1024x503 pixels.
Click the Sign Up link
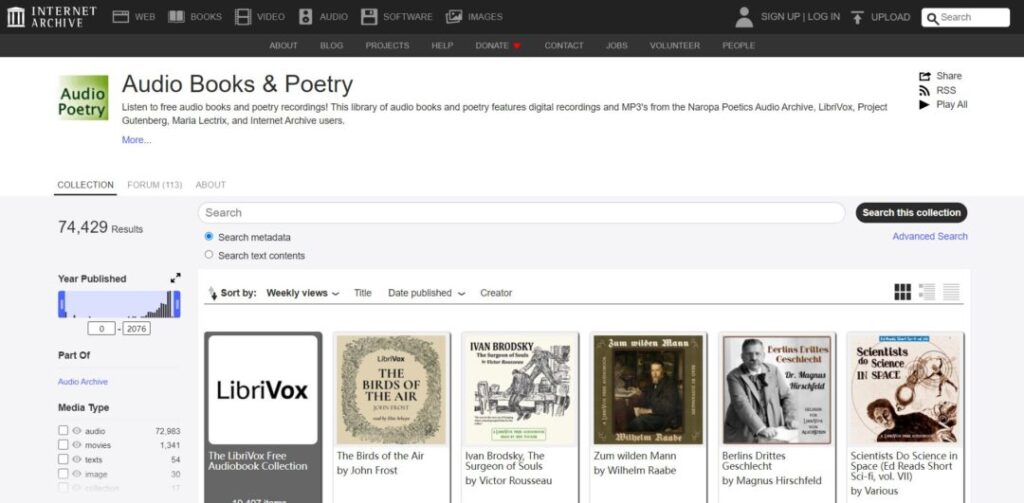[780, 17]
